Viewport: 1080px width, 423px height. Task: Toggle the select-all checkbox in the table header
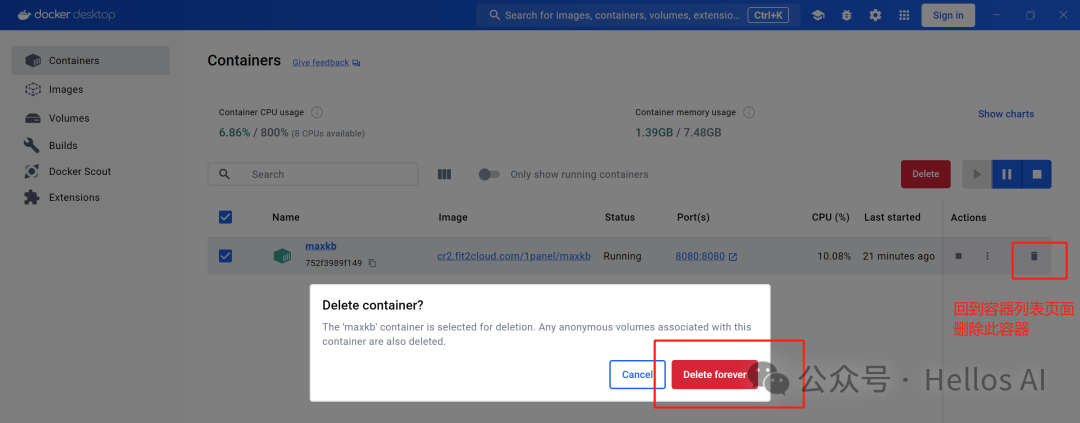pyautogui.click(x=225, y=217)
